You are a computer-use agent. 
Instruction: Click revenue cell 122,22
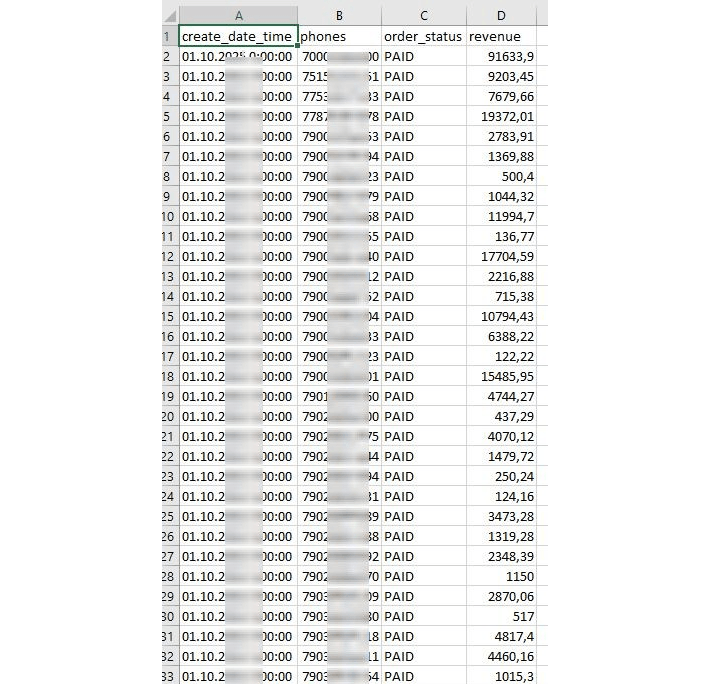coord(501,356)
